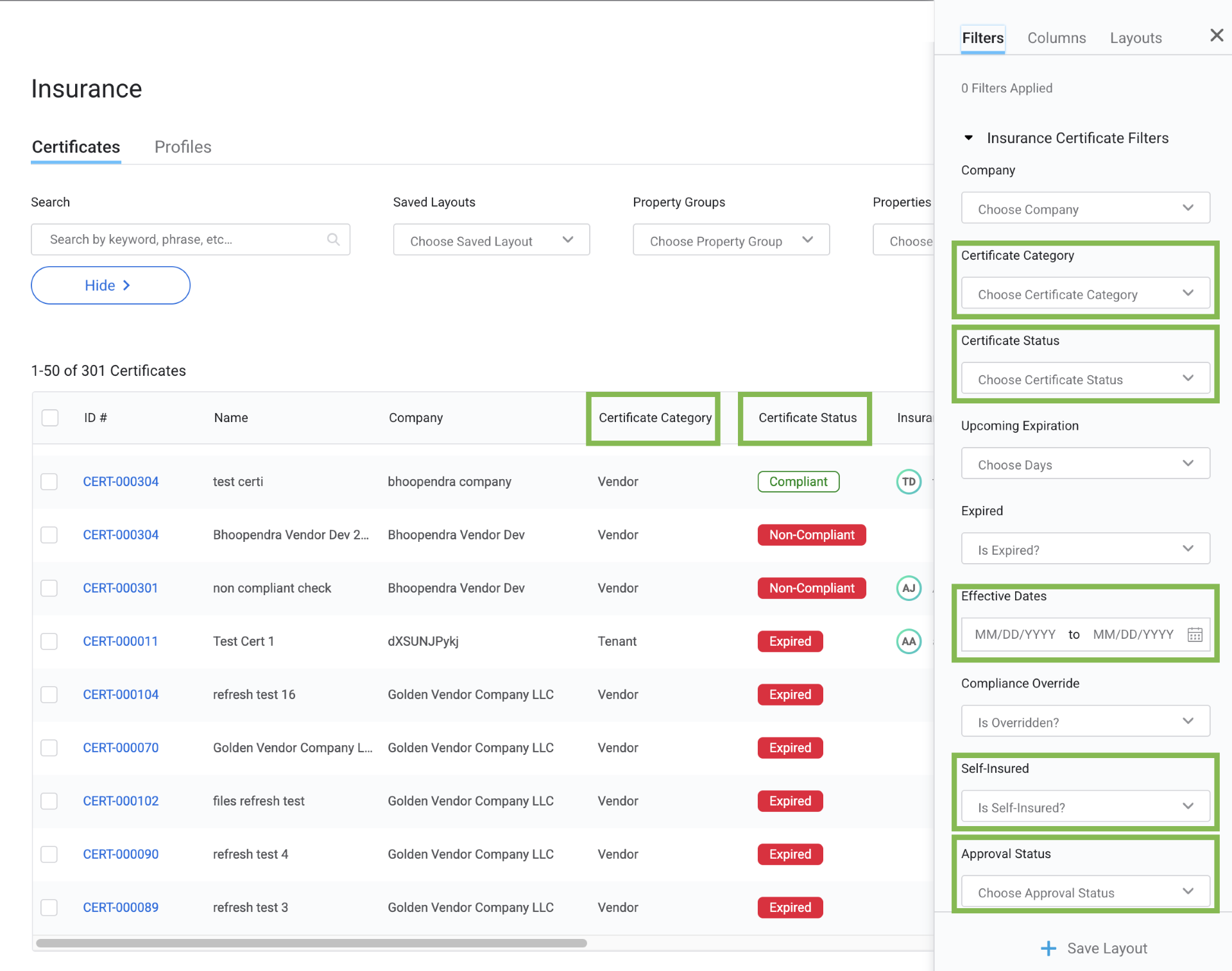Click the plus icon beside Save Layout
The height and width of the screenshot is (971, 1232).
coord(1048,948)
